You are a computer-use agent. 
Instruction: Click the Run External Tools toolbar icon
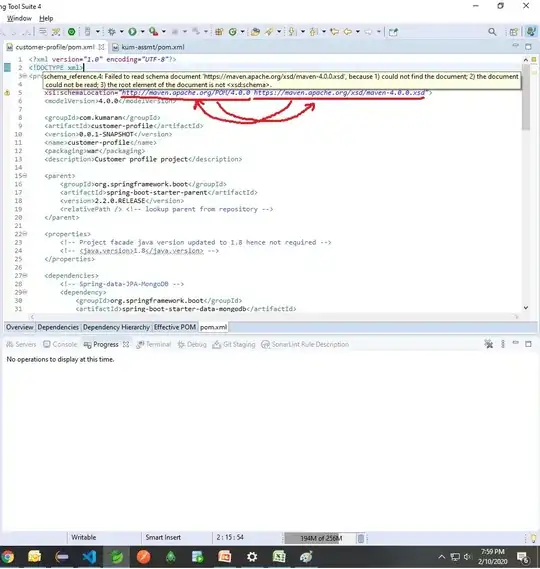(x=153, y=32)
